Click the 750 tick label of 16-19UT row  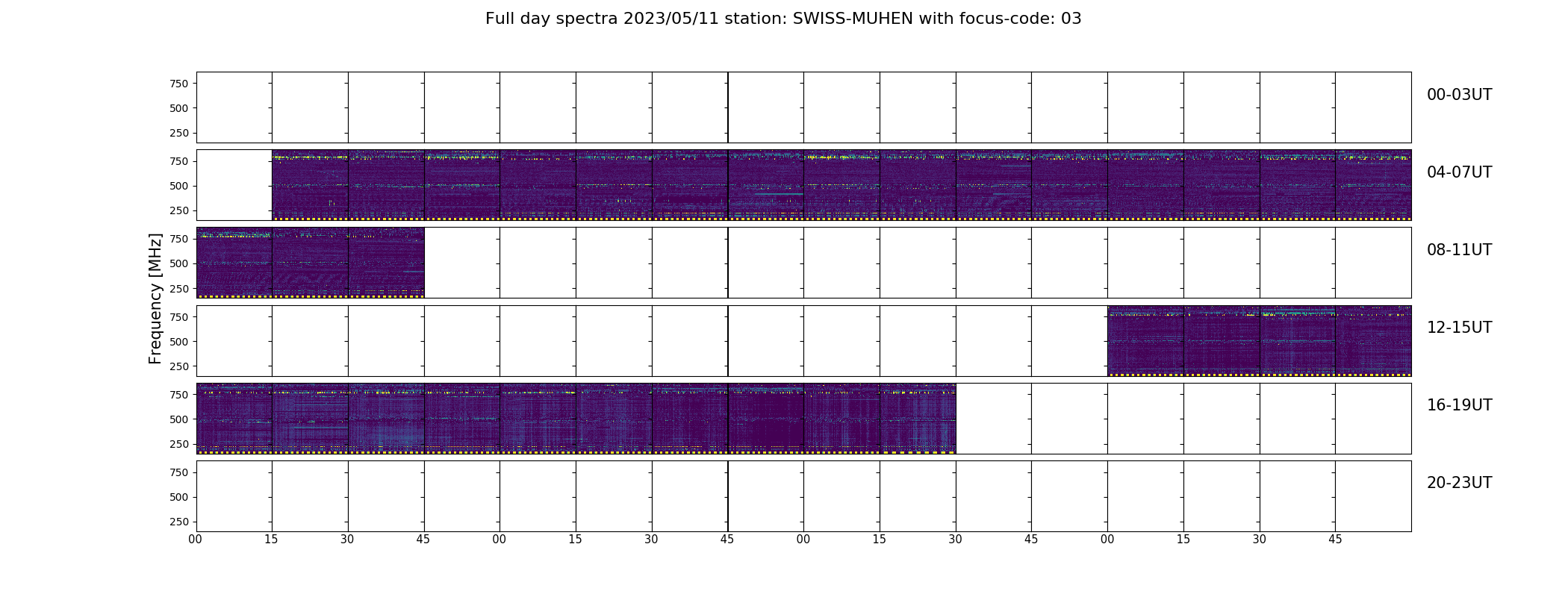click(x=179, y=395)
